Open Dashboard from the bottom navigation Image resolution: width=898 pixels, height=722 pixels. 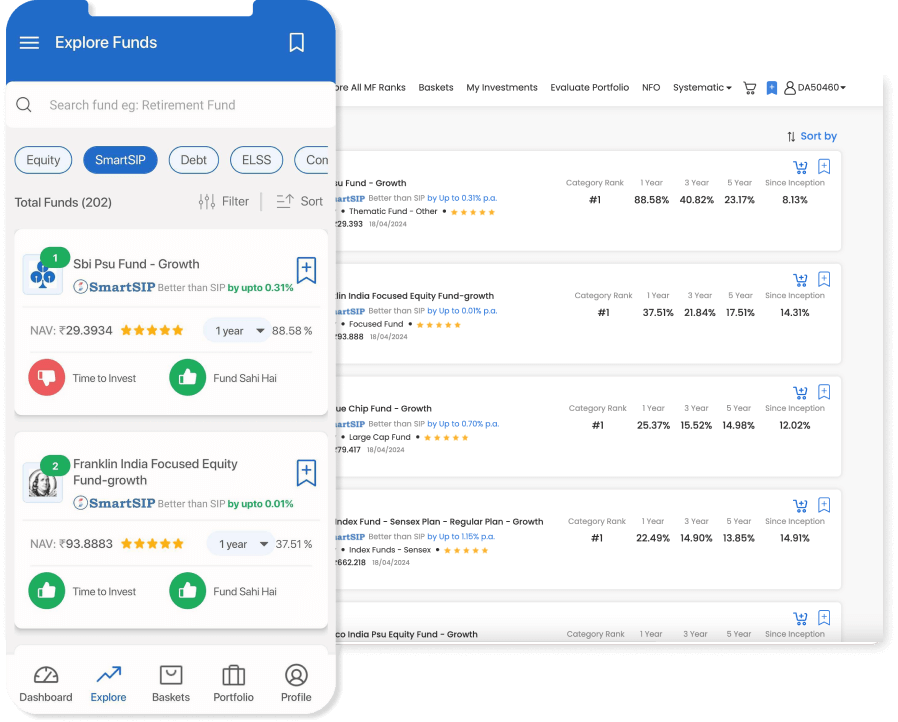(x=46, y=684)
